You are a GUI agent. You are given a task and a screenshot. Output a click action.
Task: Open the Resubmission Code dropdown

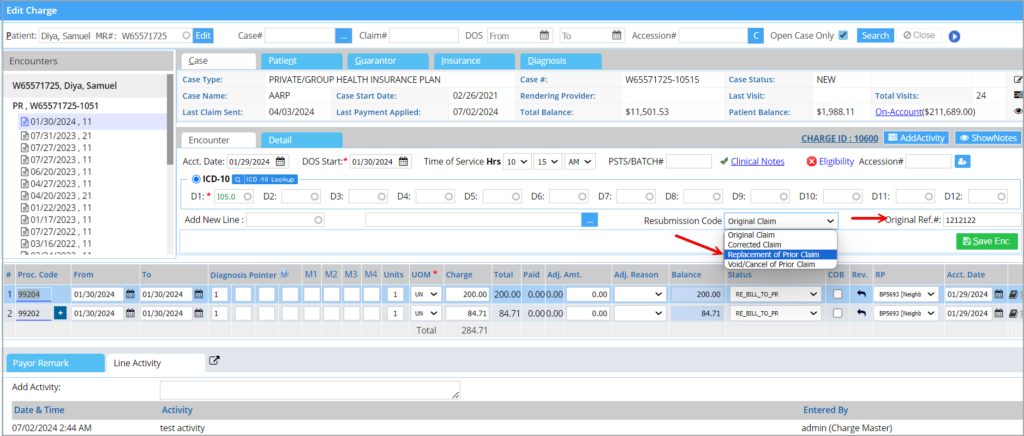point(780,220)
